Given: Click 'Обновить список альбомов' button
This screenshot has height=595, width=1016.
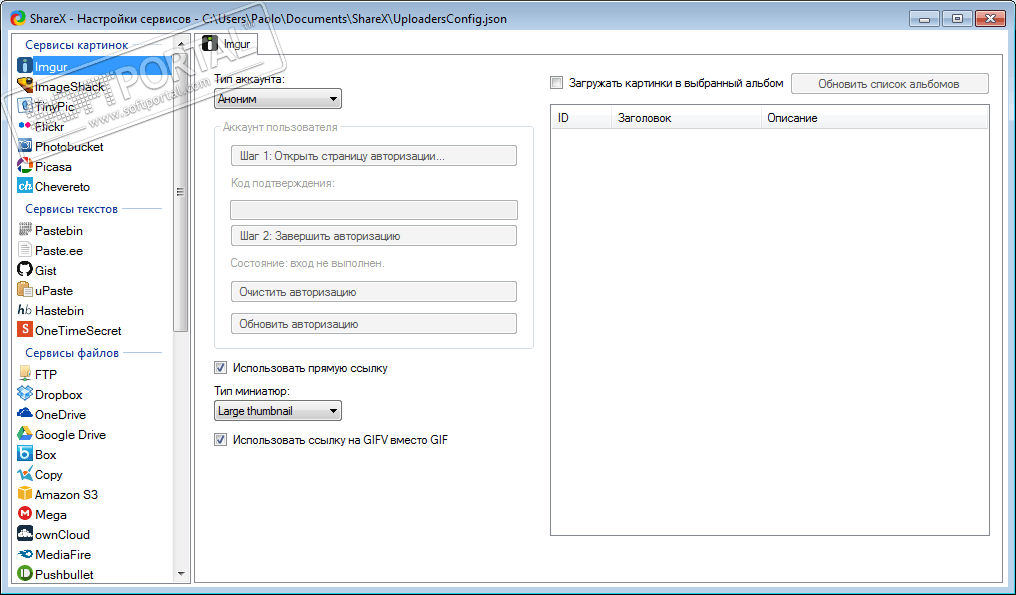Looking at the screenshot, I should coord(889,84).
